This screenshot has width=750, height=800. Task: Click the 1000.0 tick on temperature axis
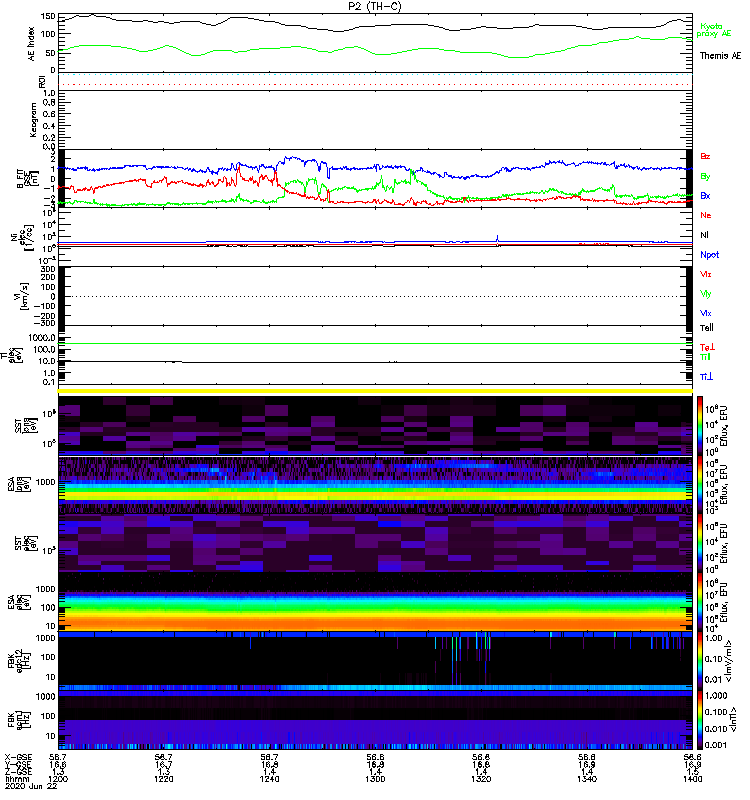(x=42, y=338)
